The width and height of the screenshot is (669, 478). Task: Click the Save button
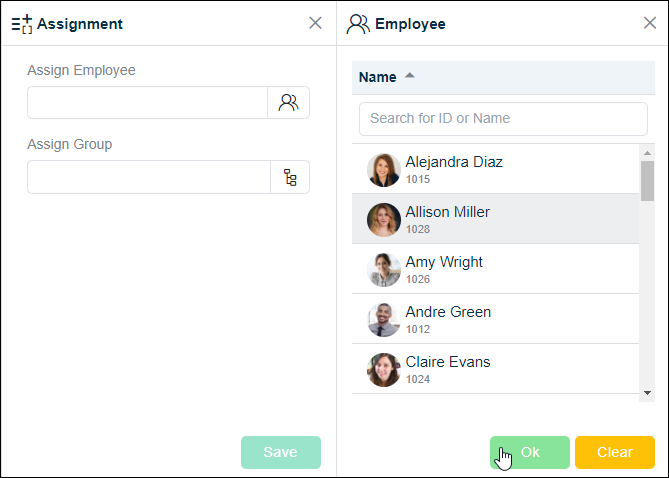coord(281,452)
